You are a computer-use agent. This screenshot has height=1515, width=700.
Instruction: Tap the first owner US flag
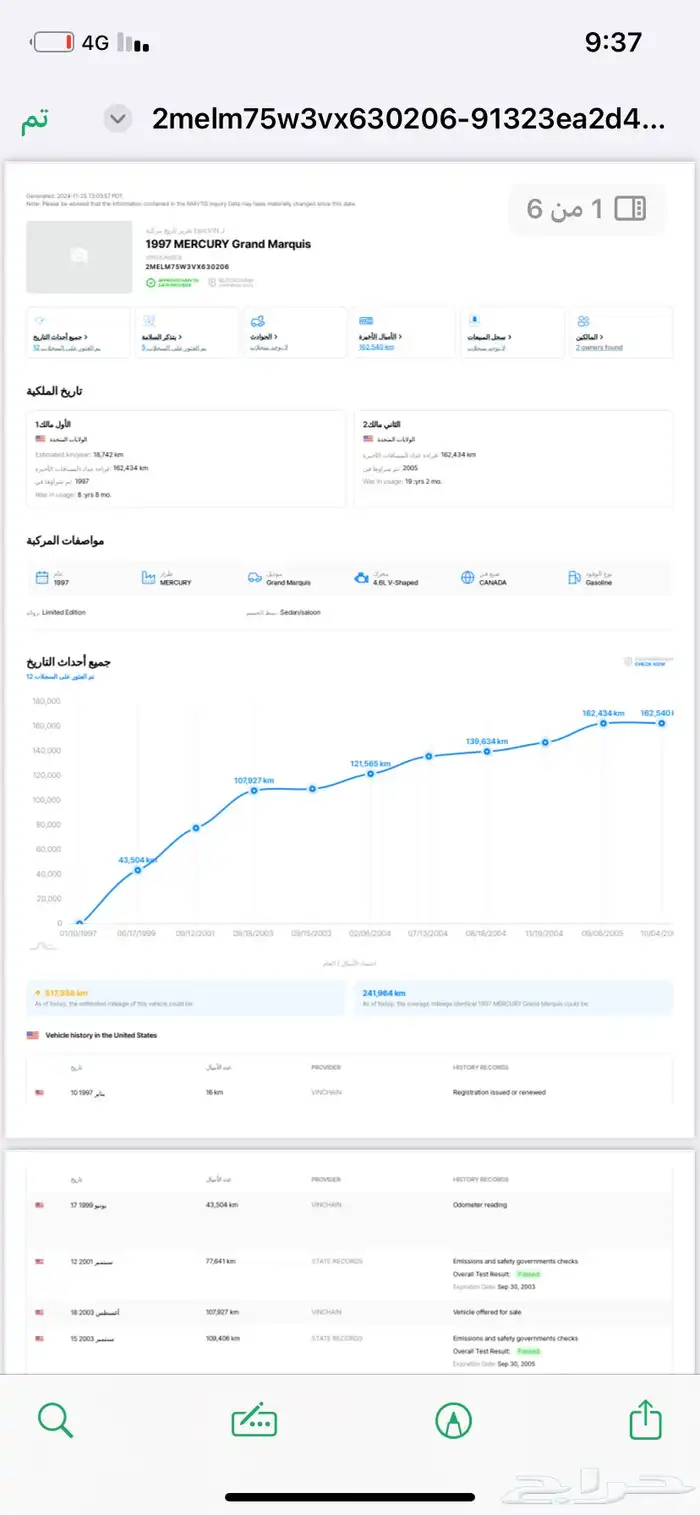tap(40, 439)
